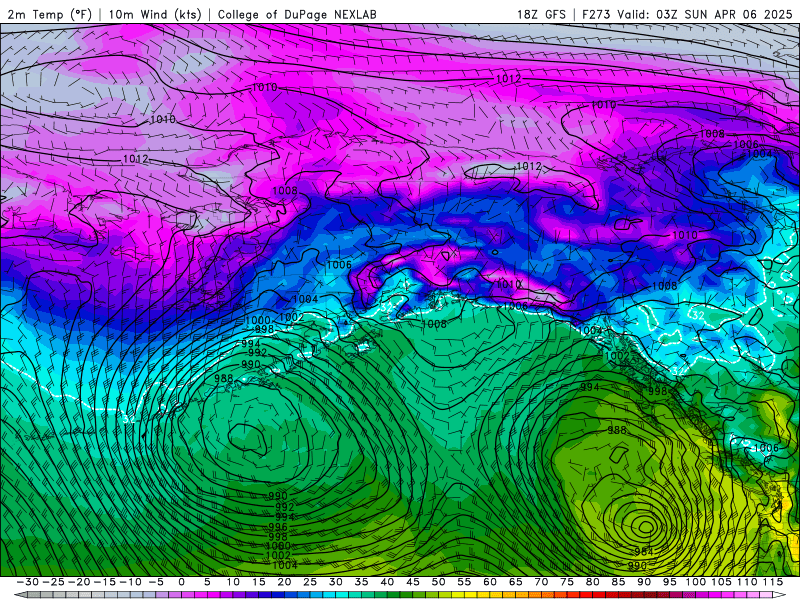The image size is (800, 600).
Task: Select the "-10" temperature scale label
Action: (130, 582)
